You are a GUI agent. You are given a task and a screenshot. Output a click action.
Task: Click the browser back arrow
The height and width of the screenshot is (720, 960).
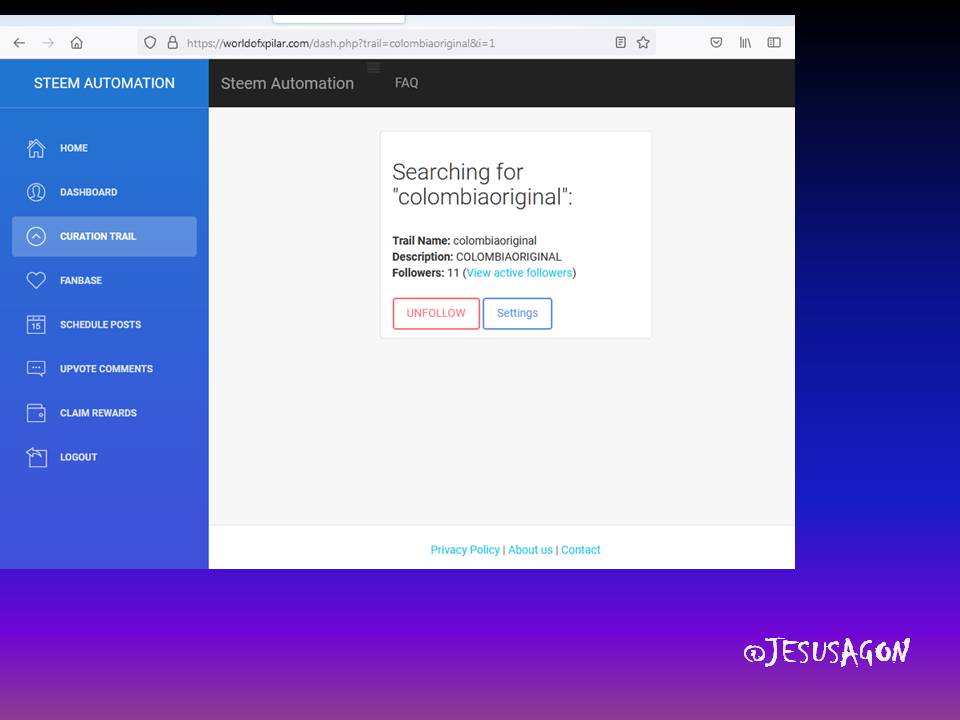point(19,43)
